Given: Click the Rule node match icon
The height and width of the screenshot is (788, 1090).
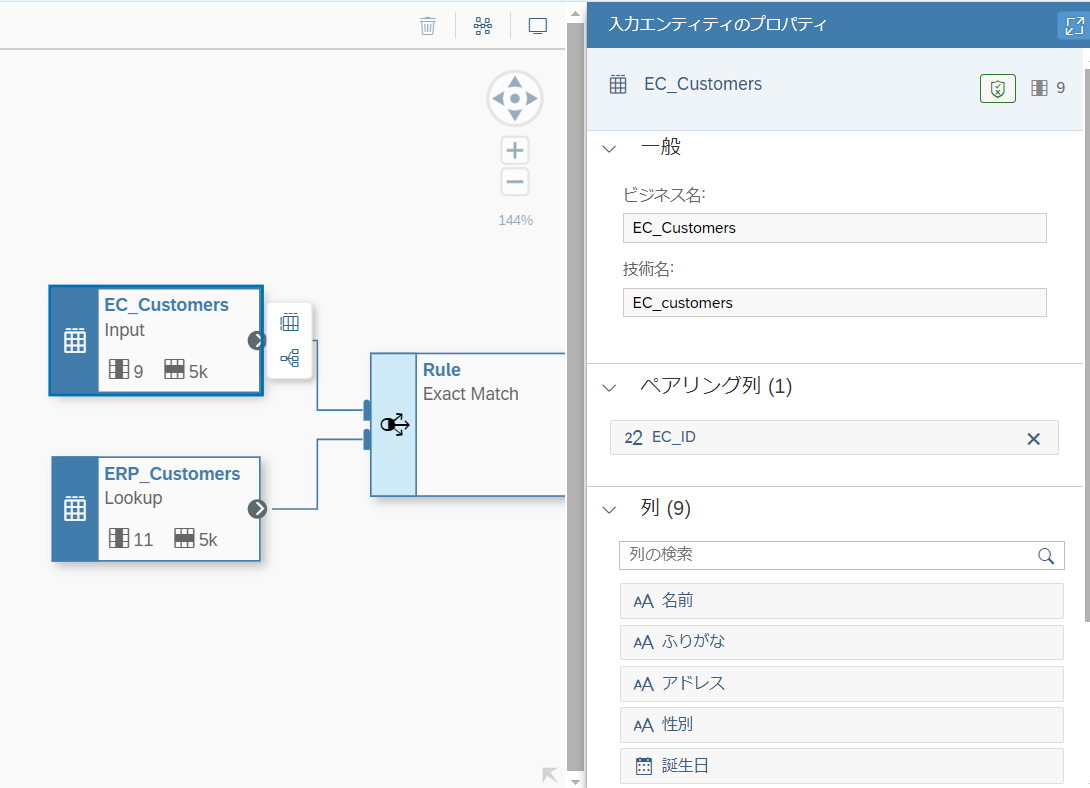Looking at the screenshot, I should pyautogui.click(x=395, y=425).
